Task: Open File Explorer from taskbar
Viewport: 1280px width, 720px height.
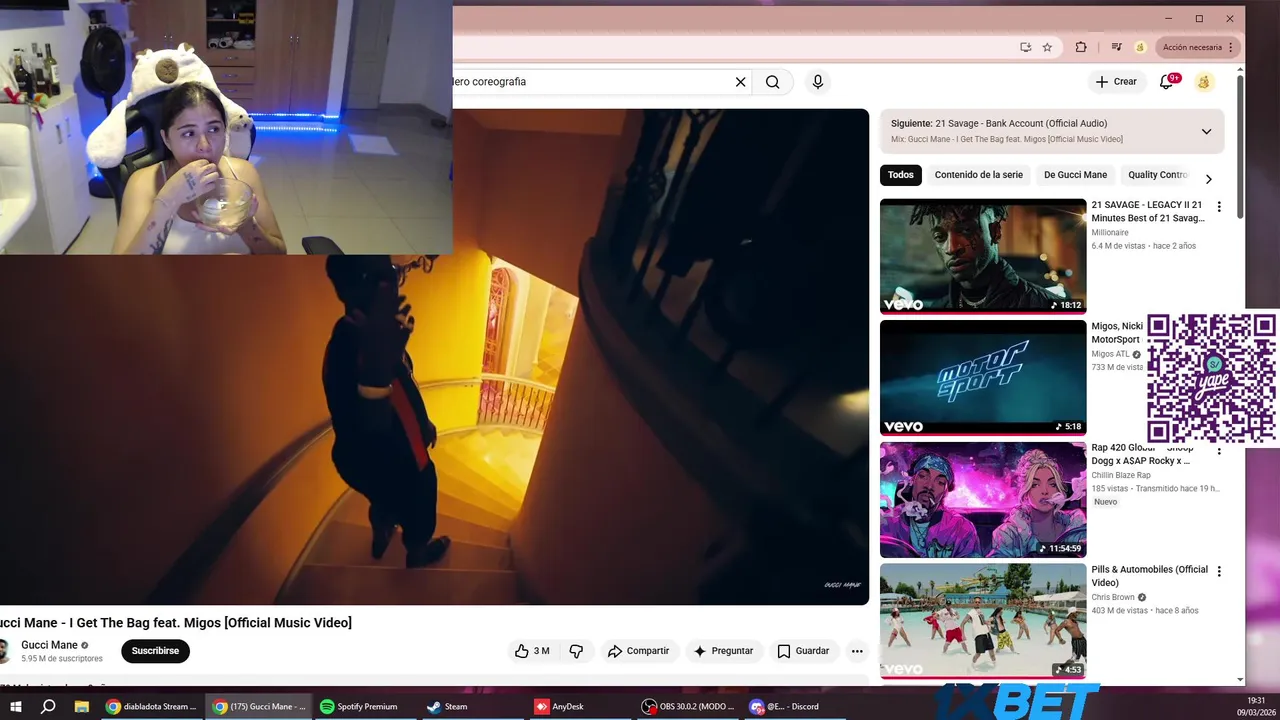Action: click(82, 706)
